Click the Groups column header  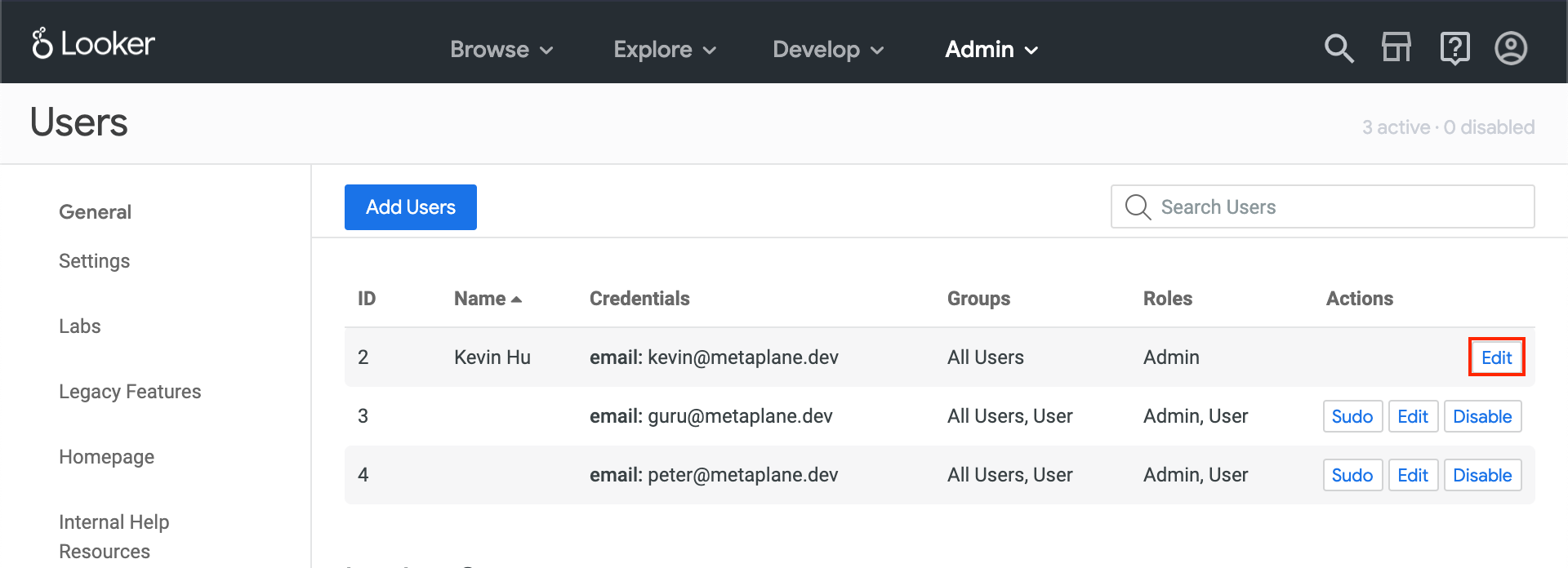978,299
